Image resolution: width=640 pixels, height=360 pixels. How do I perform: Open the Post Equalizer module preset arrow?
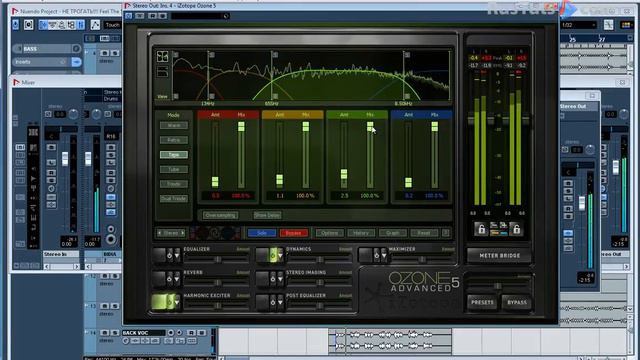[x=280, y=302]
